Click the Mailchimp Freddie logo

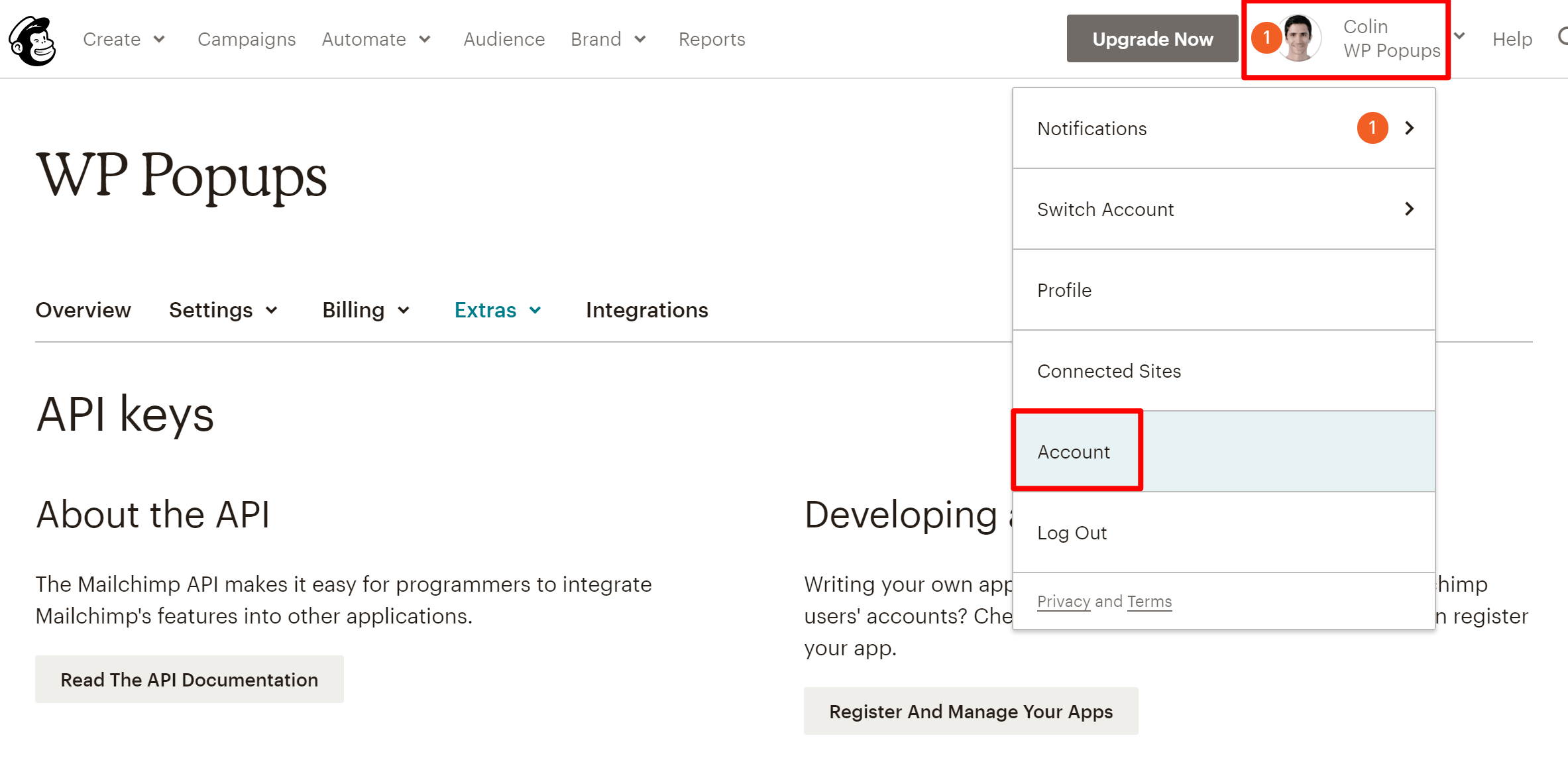32,40
